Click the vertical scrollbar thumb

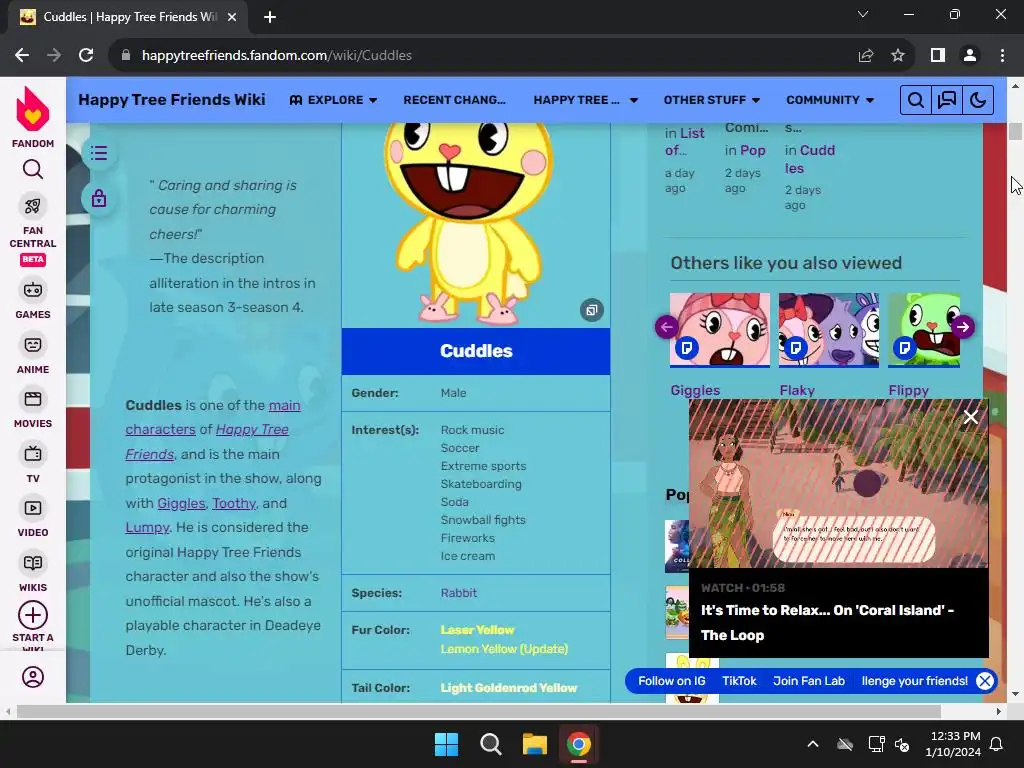coord(1016,131)
